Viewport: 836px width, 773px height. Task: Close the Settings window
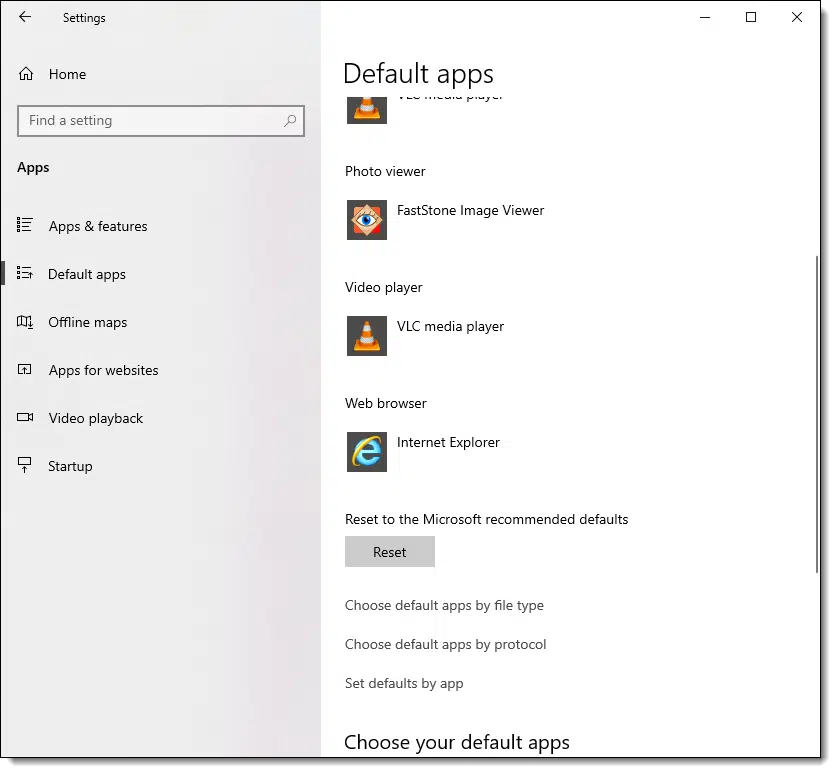[x=797, y=18]
